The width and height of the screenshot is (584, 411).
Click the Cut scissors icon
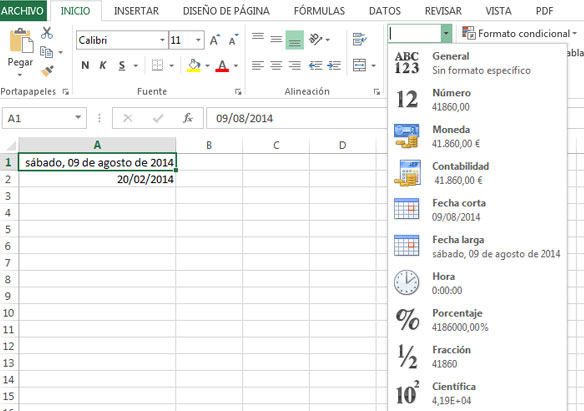click(x=47, y=33)
